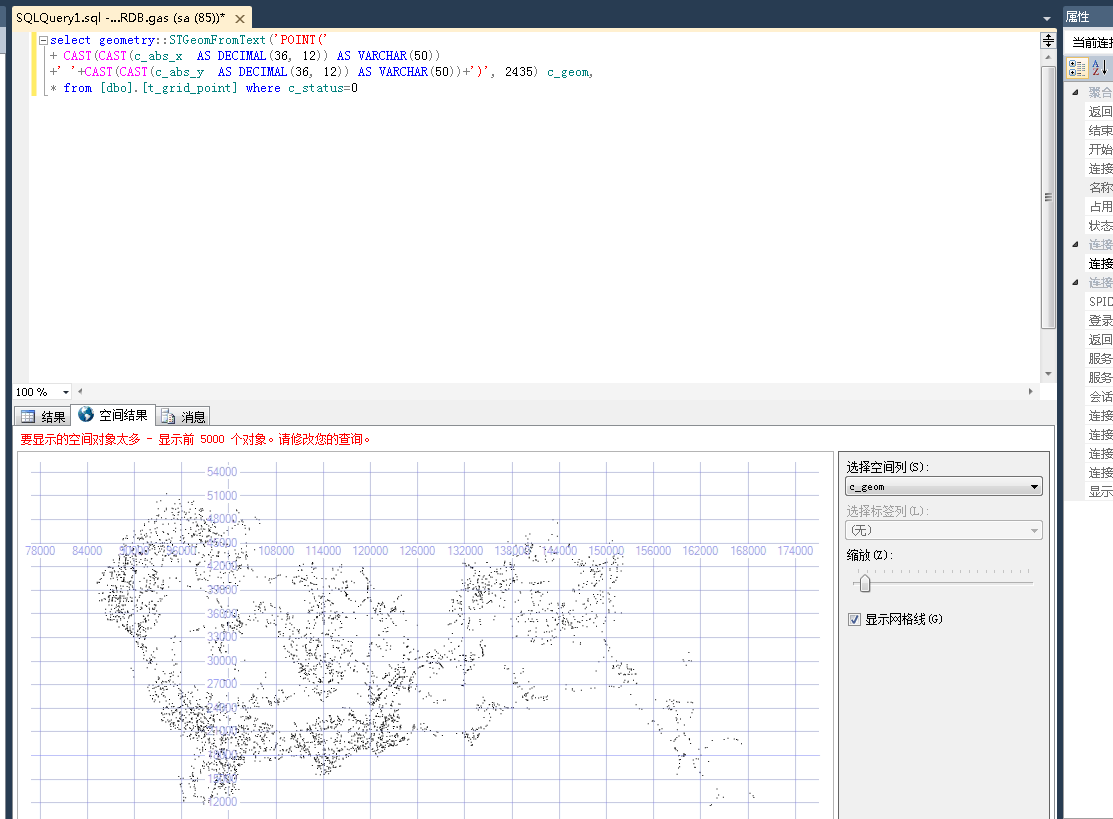Click 'c_geom' alias in the query
The width and height of the screenshot is (1113, 819).
point(568,72)
